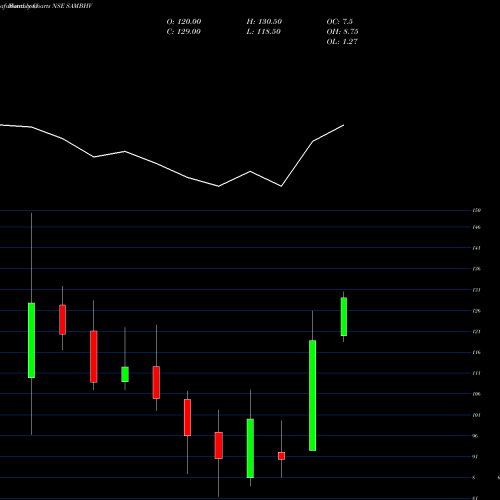The height and width of the screenshot is (500, 500).
Task: Click the OL: 1.27 readout
Action: click(342, 42)
